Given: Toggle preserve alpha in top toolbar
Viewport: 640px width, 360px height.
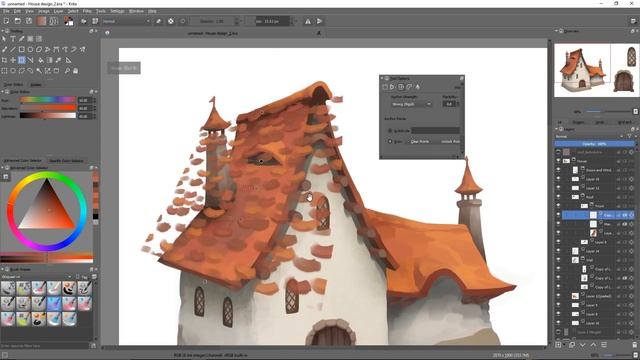Looking at the screenshot, I should pyautogui.click(x=171, y=21).
